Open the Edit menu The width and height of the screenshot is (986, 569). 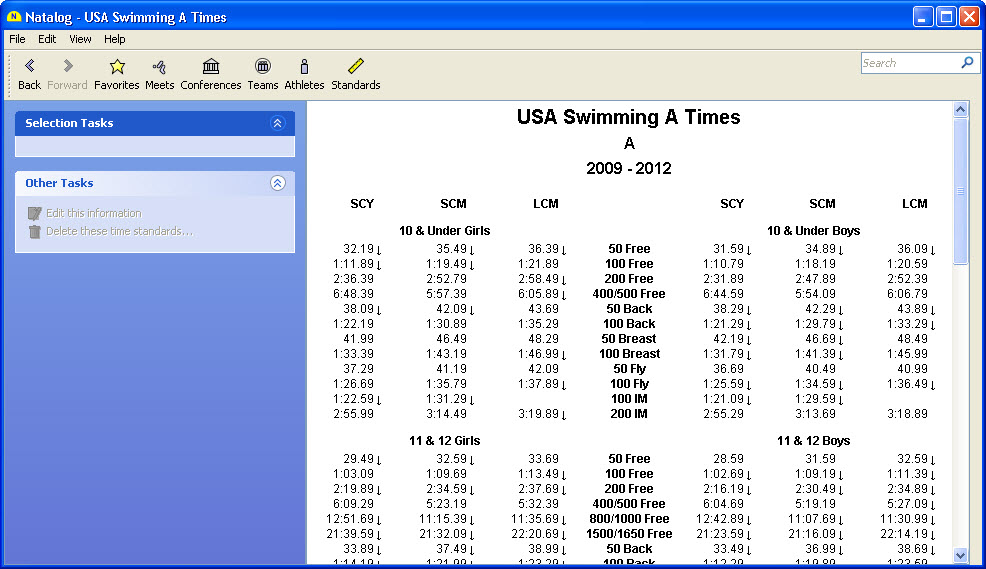coord(47,39)
